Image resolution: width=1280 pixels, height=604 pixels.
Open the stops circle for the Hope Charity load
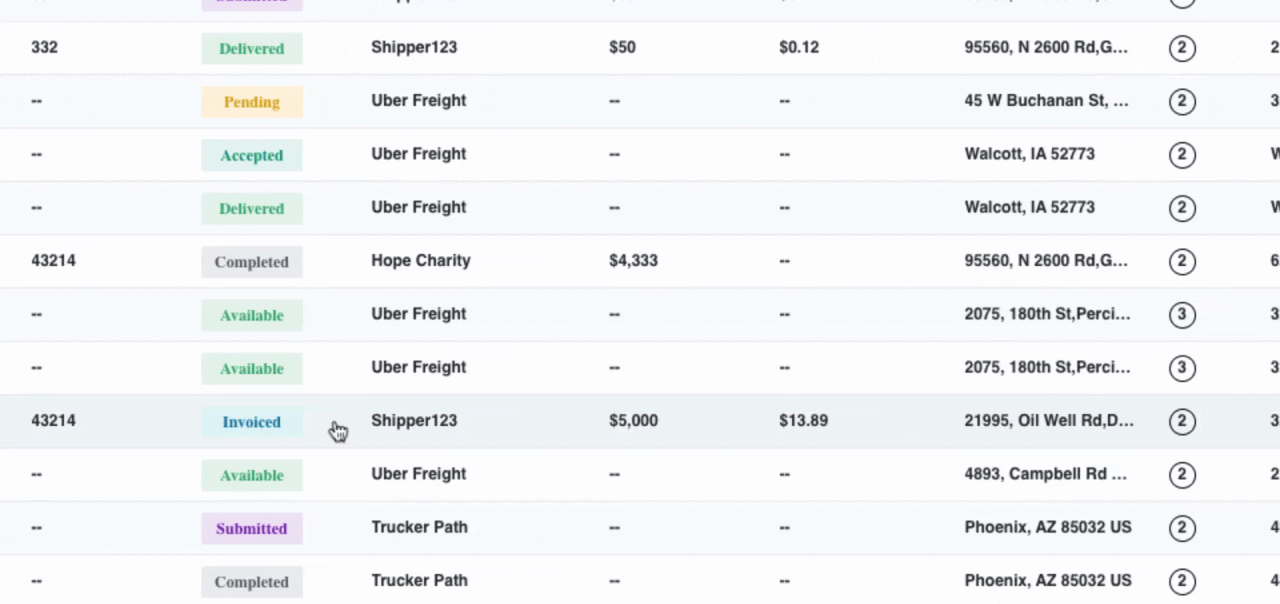[1182, 261]
